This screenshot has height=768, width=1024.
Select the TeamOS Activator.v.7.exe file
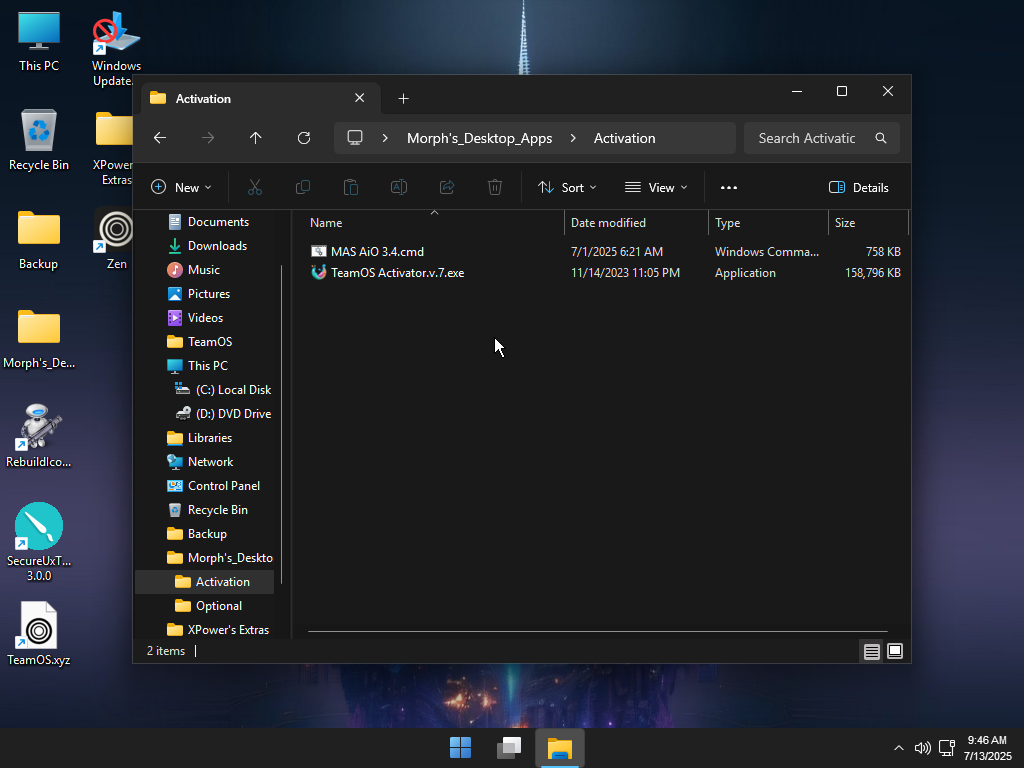(x=397, y=273)
